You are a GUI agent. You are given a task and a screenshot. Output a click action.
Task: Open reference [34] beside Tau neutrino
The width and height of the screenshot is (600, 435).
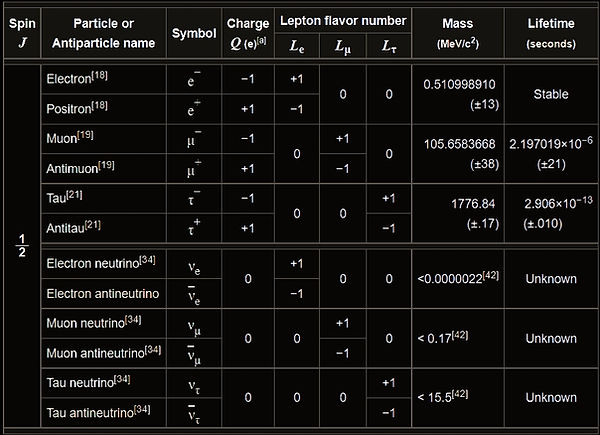point(122,379)
